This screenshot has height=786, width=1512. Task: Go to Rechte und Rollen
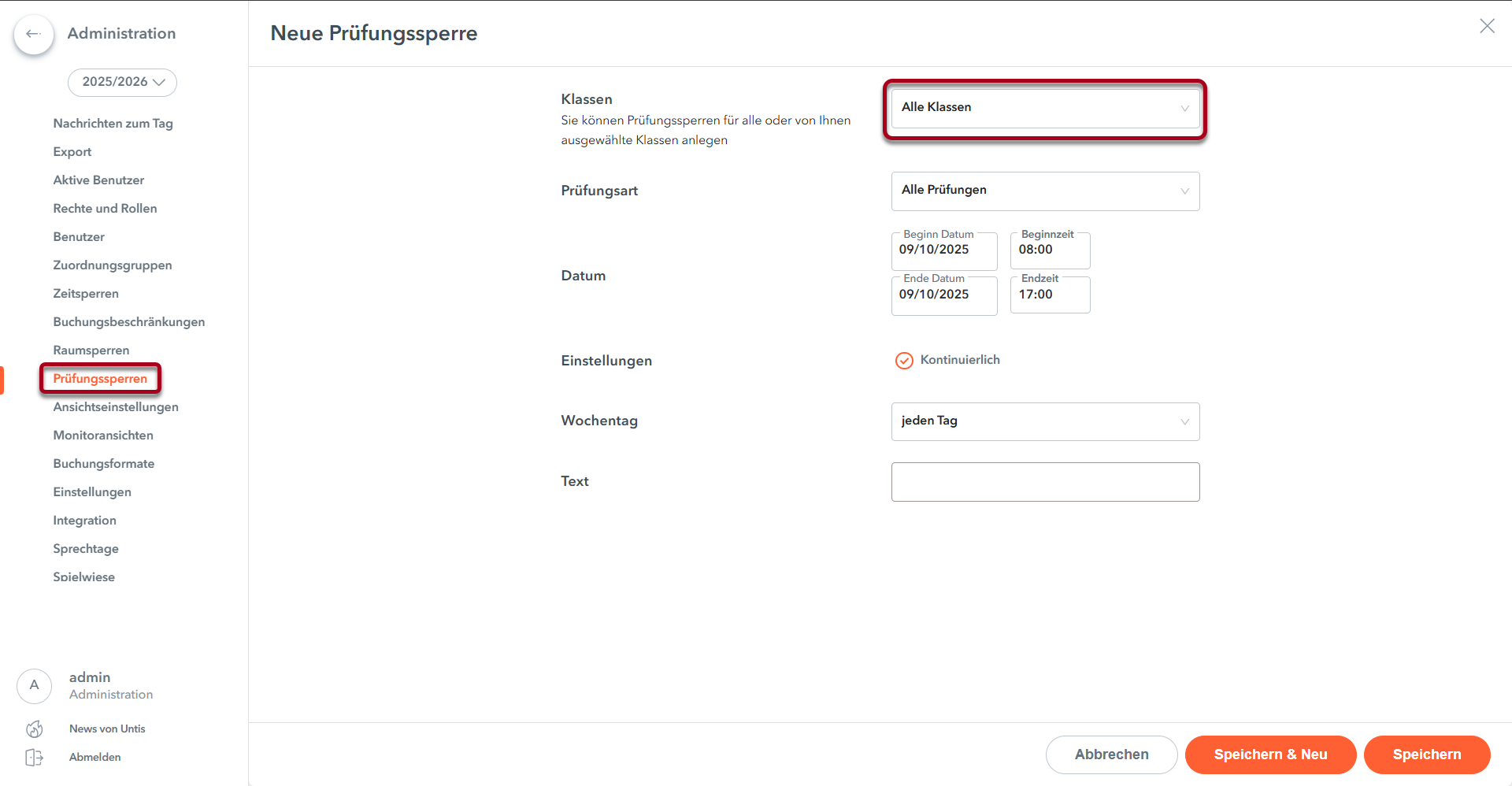(x=105, y=208)
